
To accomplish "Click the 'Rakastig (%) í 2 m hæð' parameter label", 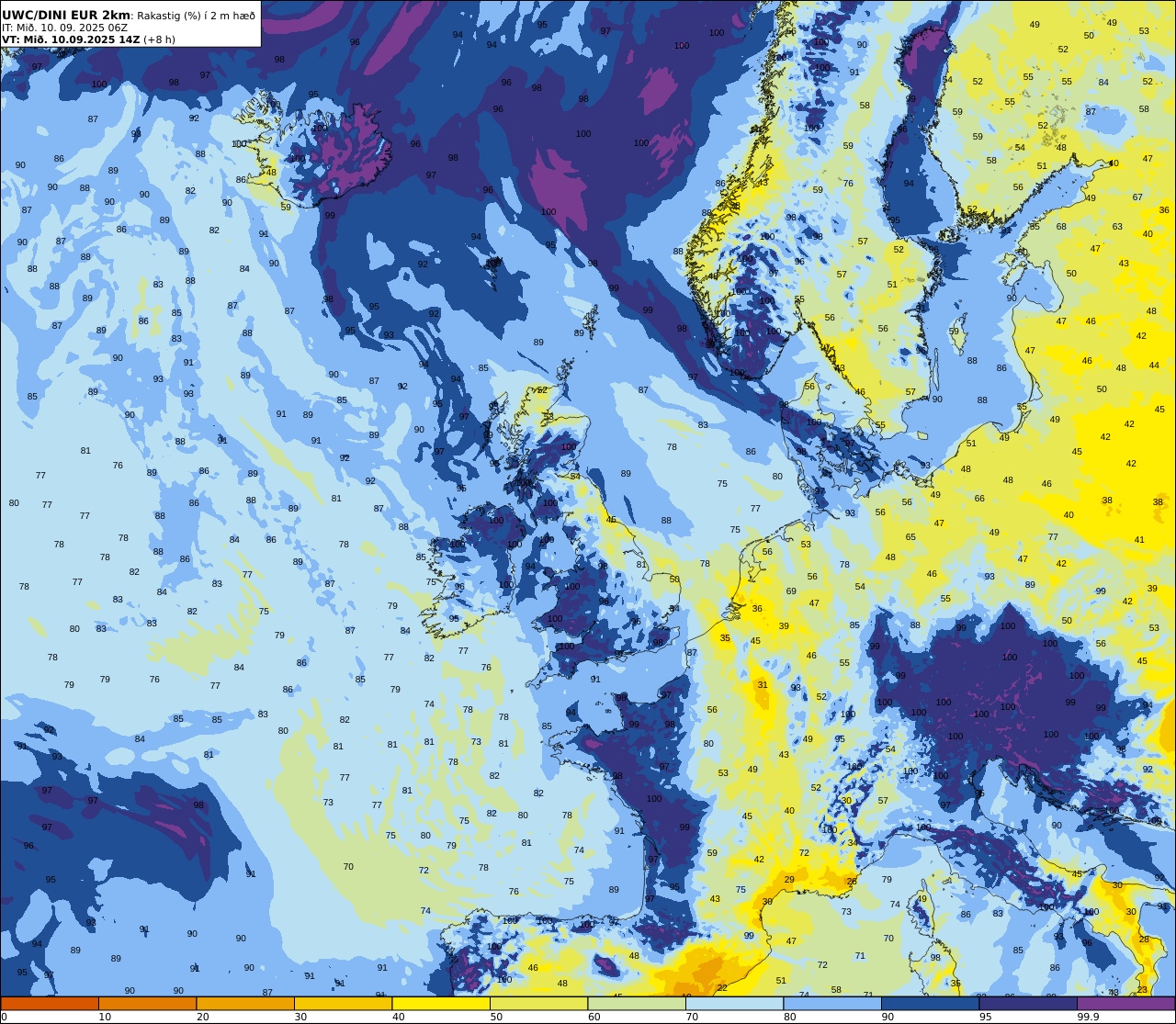I will [x=197, y=16].
